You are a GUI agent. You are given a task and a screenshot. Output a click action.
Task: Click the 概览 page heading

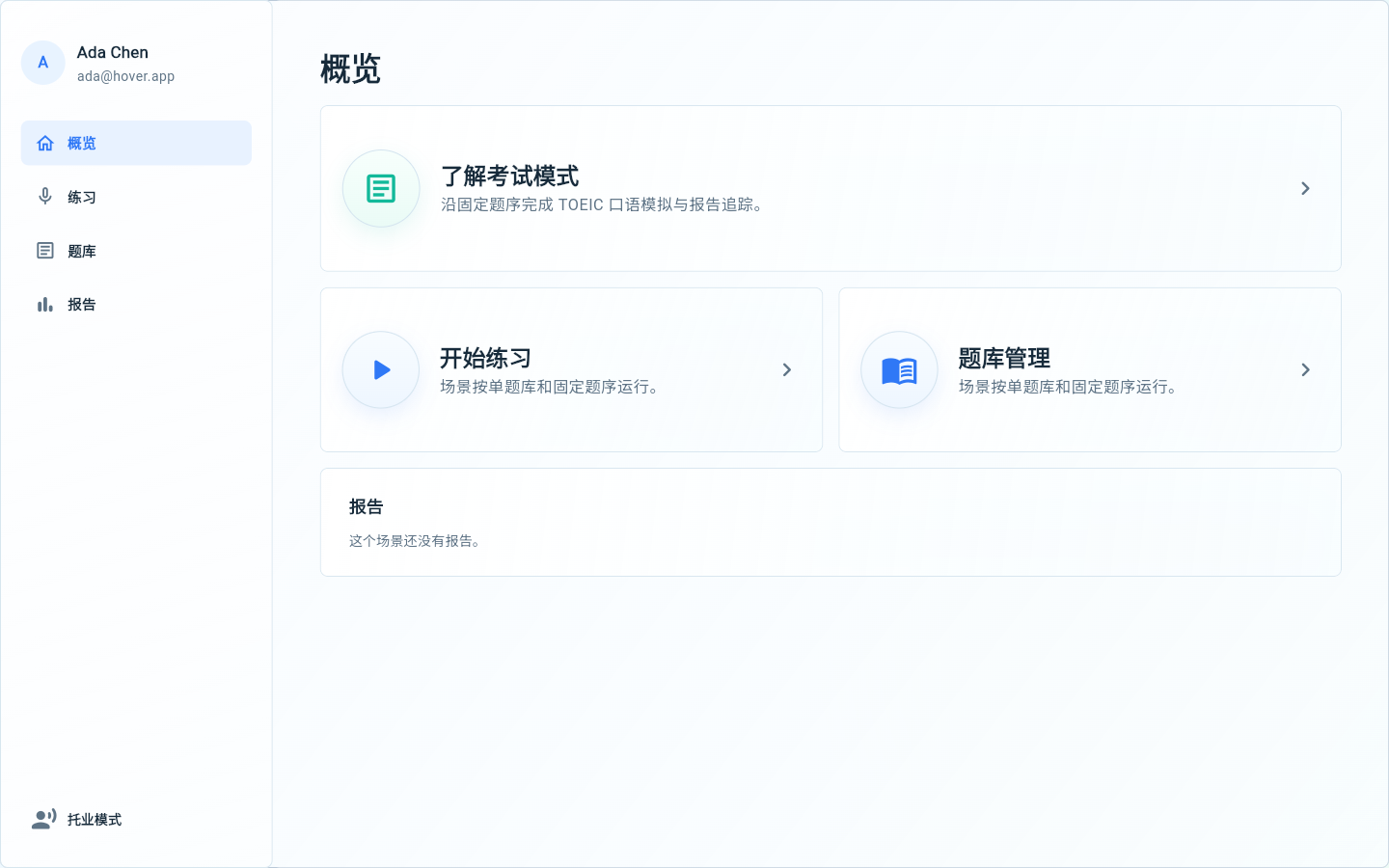click(x=350, y=69)
